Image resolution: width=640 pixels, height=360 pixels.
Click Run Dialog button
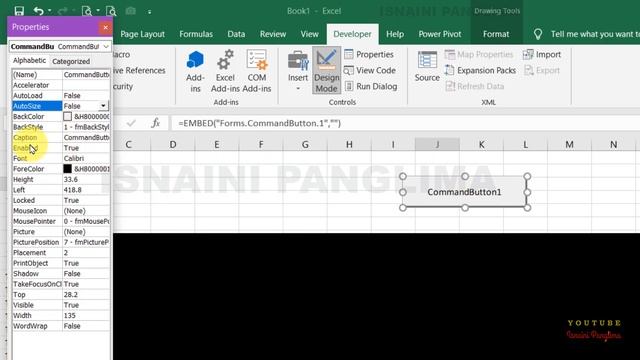tap(371, 86)
